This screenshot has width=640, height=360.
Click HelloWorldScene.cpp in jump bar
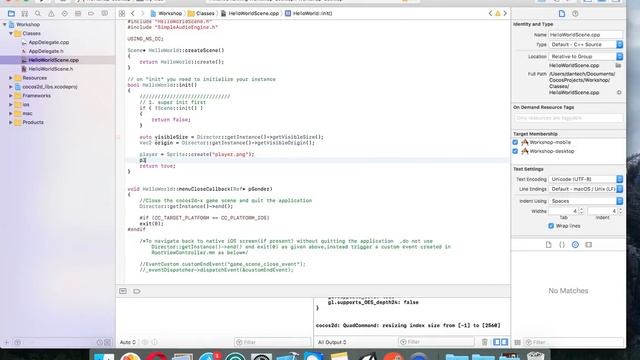[250, 13]
